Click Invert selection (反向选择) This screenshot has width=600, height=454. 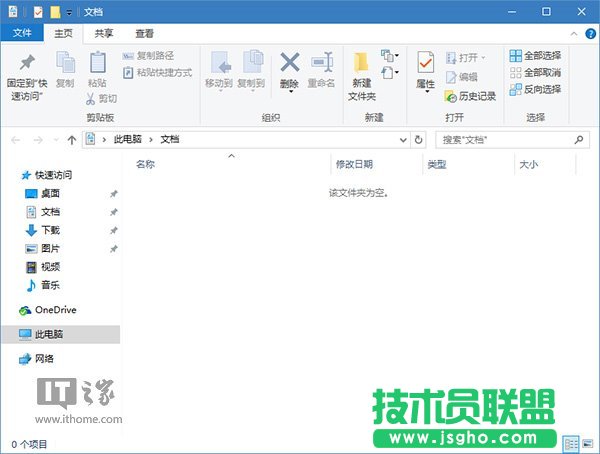[x=535, y=89]
